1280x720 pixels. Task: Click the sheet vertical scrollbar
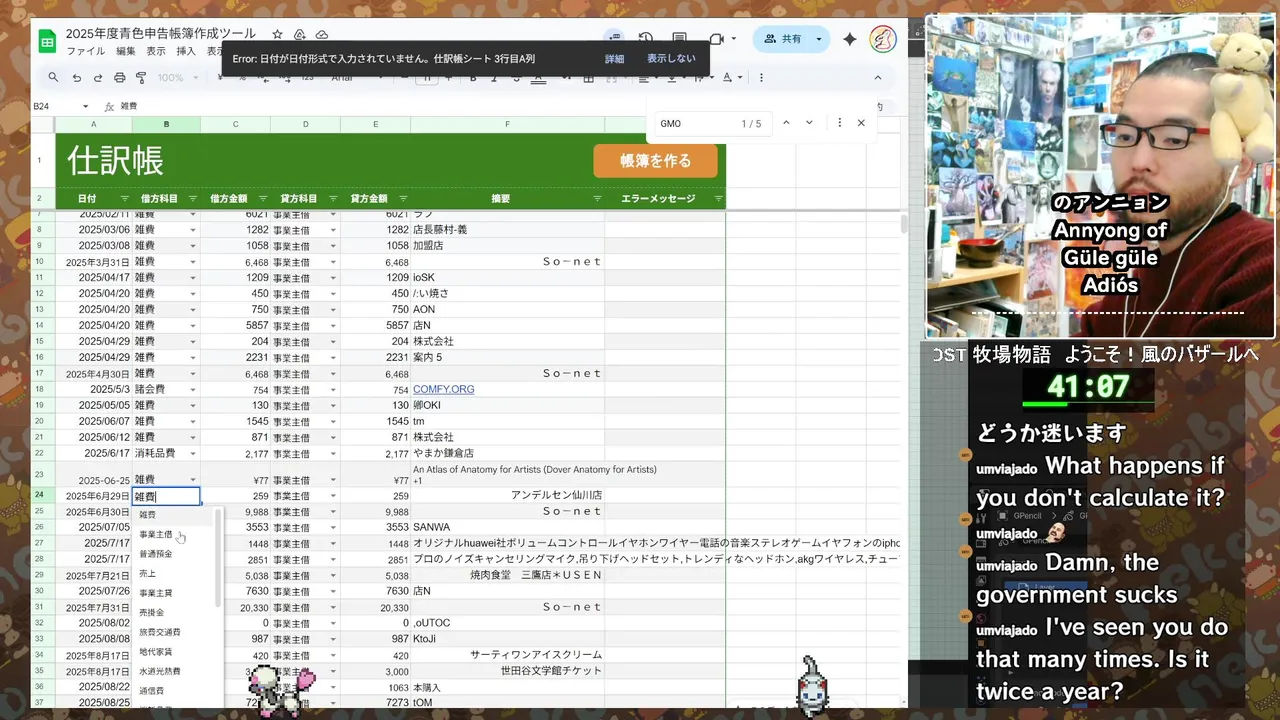pyautogui.click(x=904, y=225)
